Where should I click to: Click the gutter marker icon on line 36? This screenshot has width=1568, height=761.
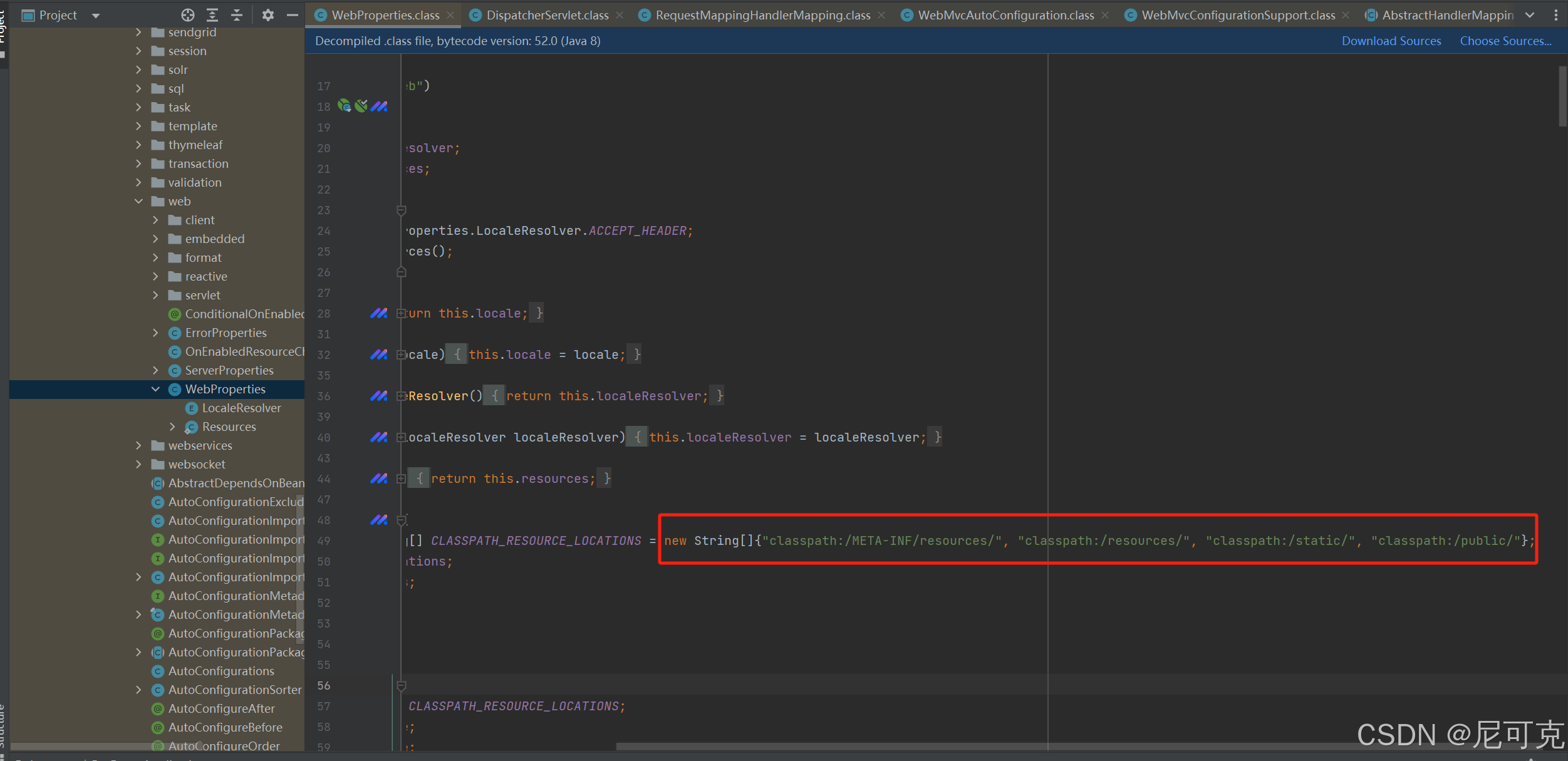(378, 396)
